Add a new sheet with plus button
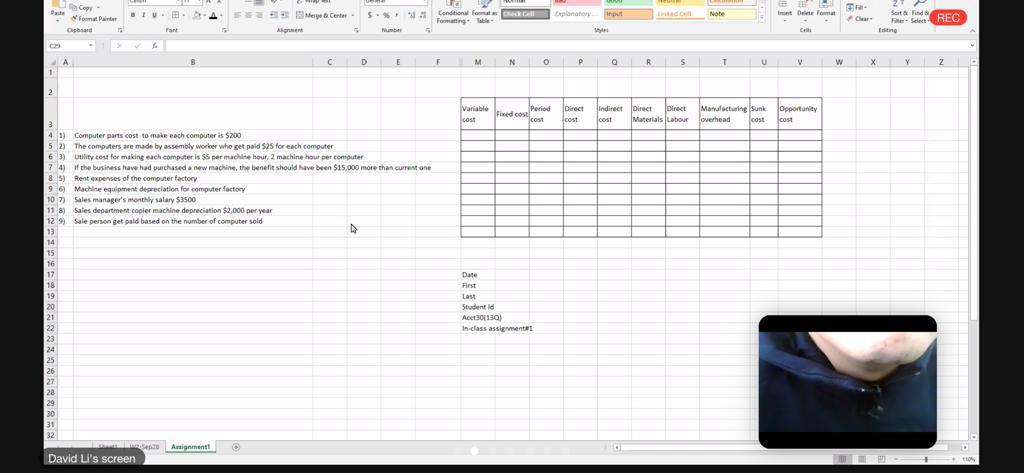This screenshot has width=1024, height=473. [x=236, y=447]
